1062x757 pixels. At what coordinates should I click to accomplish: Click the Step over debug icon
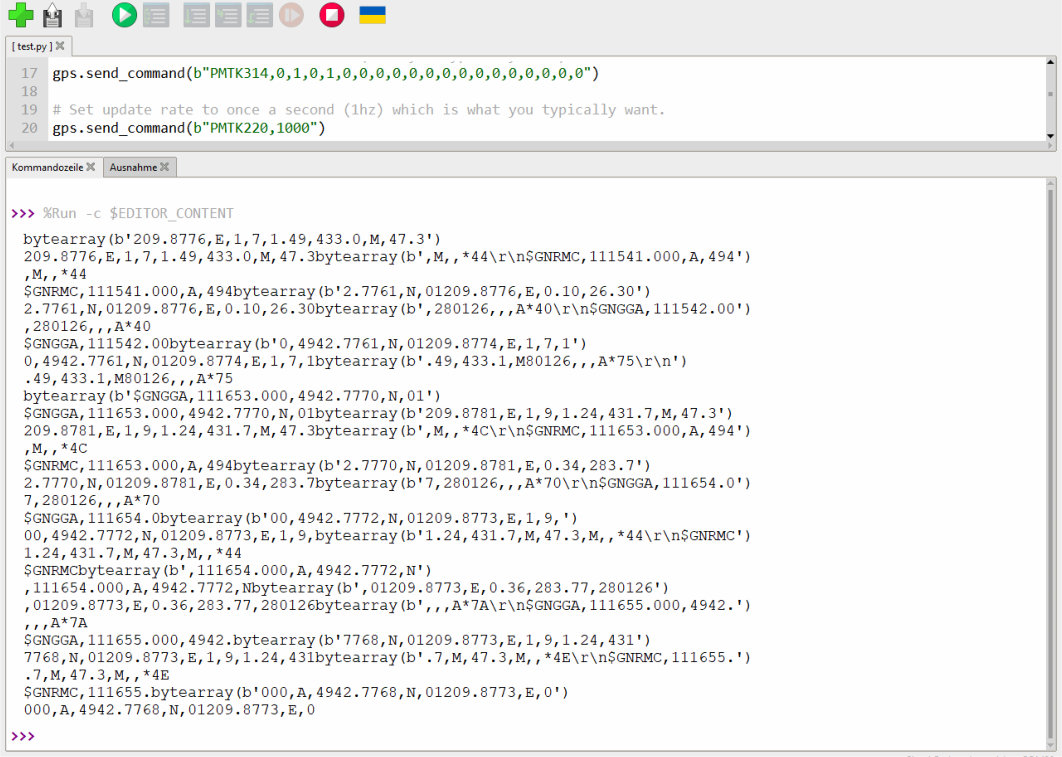point(196,15)
